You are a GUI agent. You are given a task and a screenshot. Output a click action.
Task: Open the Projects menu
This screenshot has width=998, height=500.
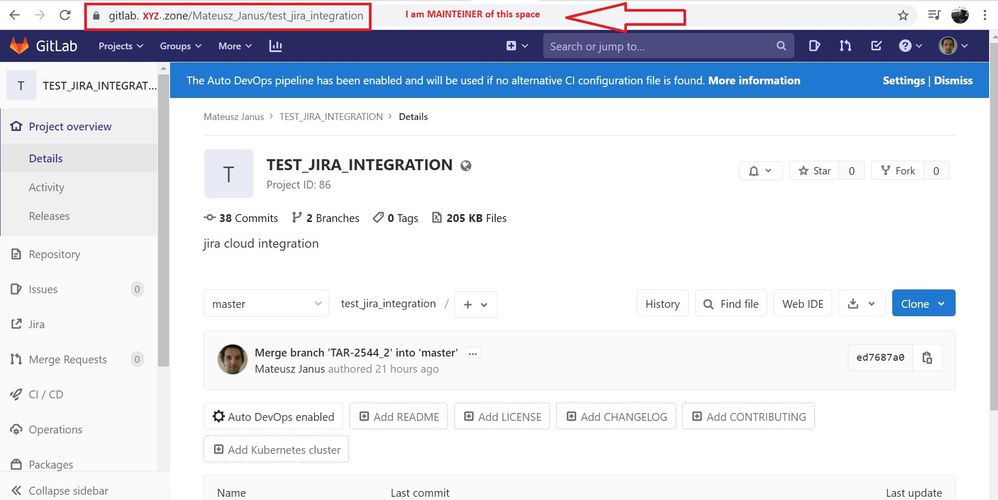(x=121, y=46)
